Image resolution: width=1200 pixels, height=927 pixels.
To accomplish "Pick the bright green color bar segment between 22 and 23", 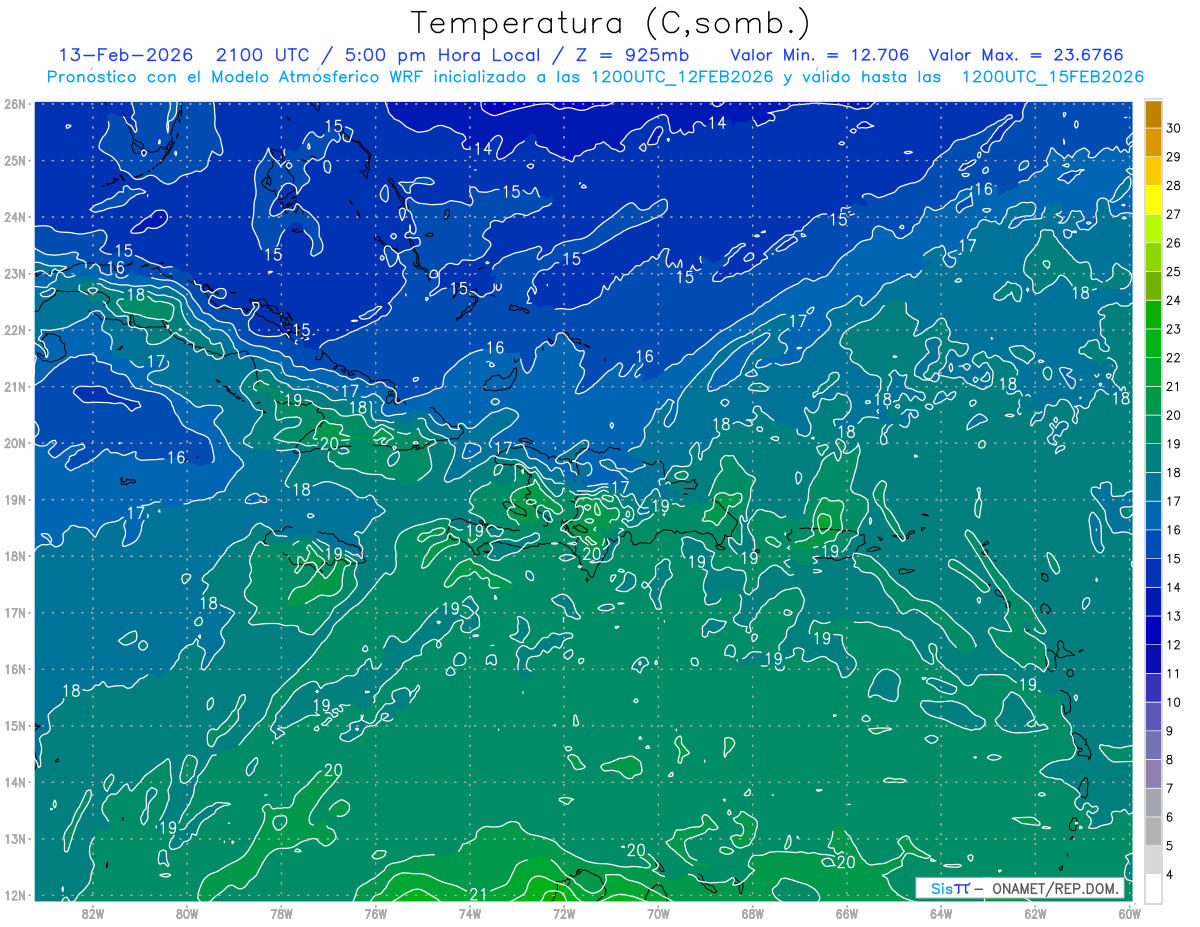I will [x=1153, y=343].
